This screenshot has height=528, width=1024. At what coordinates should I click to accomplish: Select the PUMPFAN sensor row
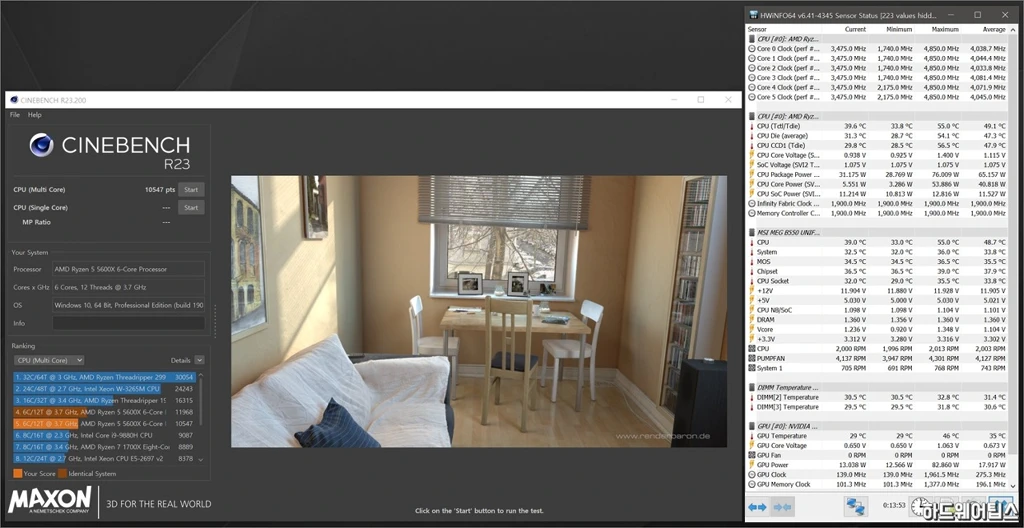point(878,358)
